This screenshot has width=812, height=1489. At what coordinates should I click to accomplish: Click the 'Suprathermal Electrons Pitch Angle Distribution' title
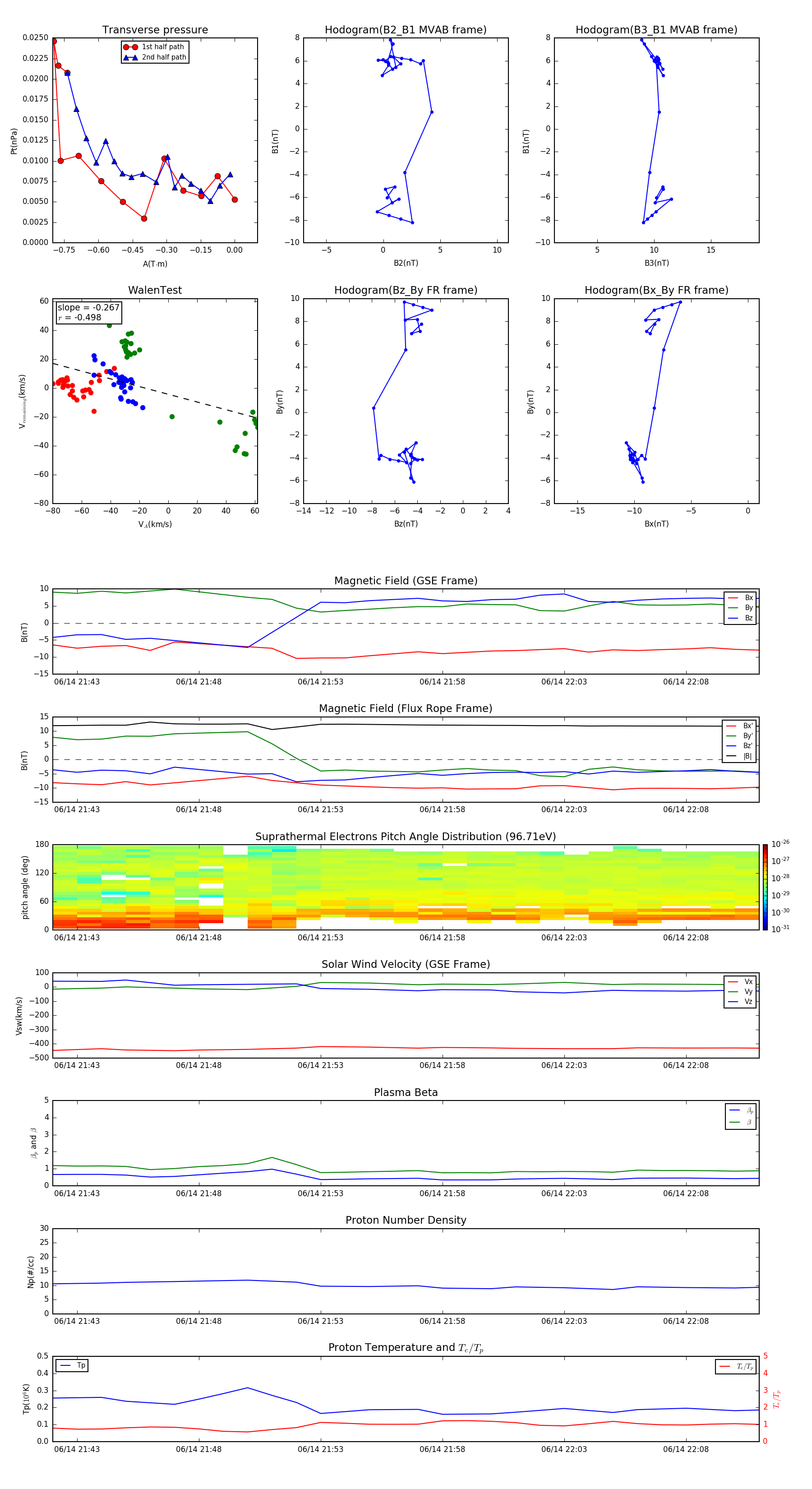tap(406, 837)
